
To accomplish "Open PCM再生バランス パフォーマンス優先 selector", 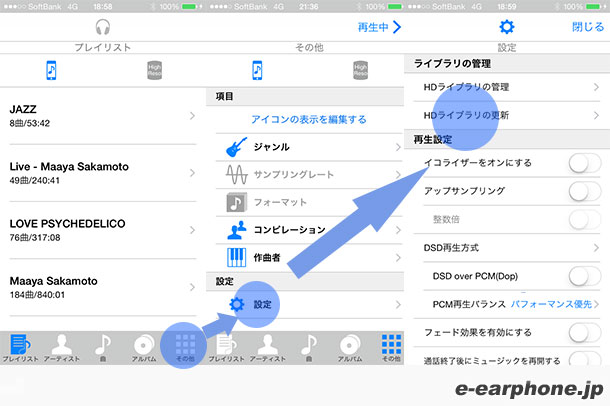I will click(555, 304).
